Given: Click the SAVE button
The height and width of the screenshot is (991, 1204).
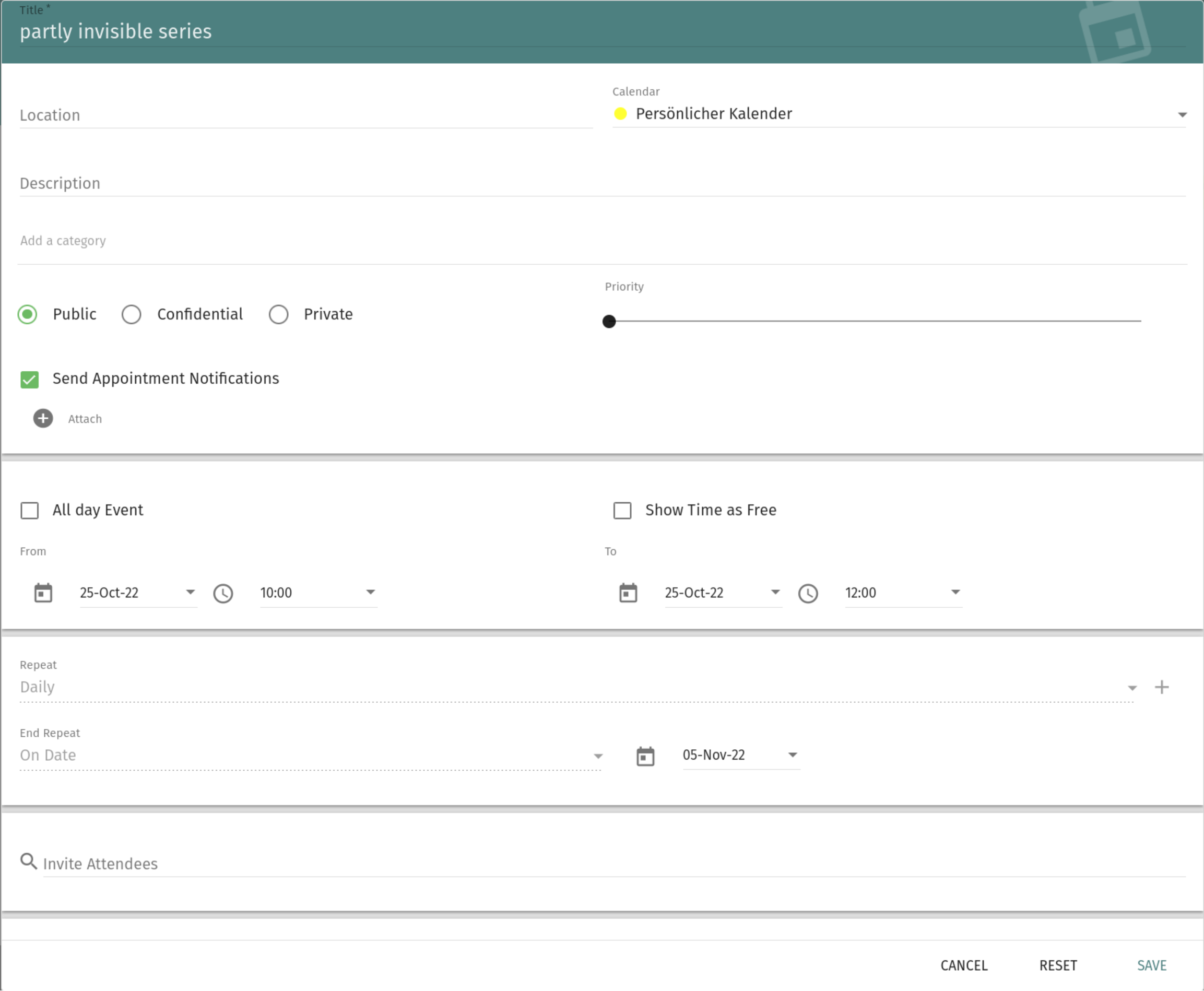Looking at the screenshot, I should click(x=1151, y=965).
